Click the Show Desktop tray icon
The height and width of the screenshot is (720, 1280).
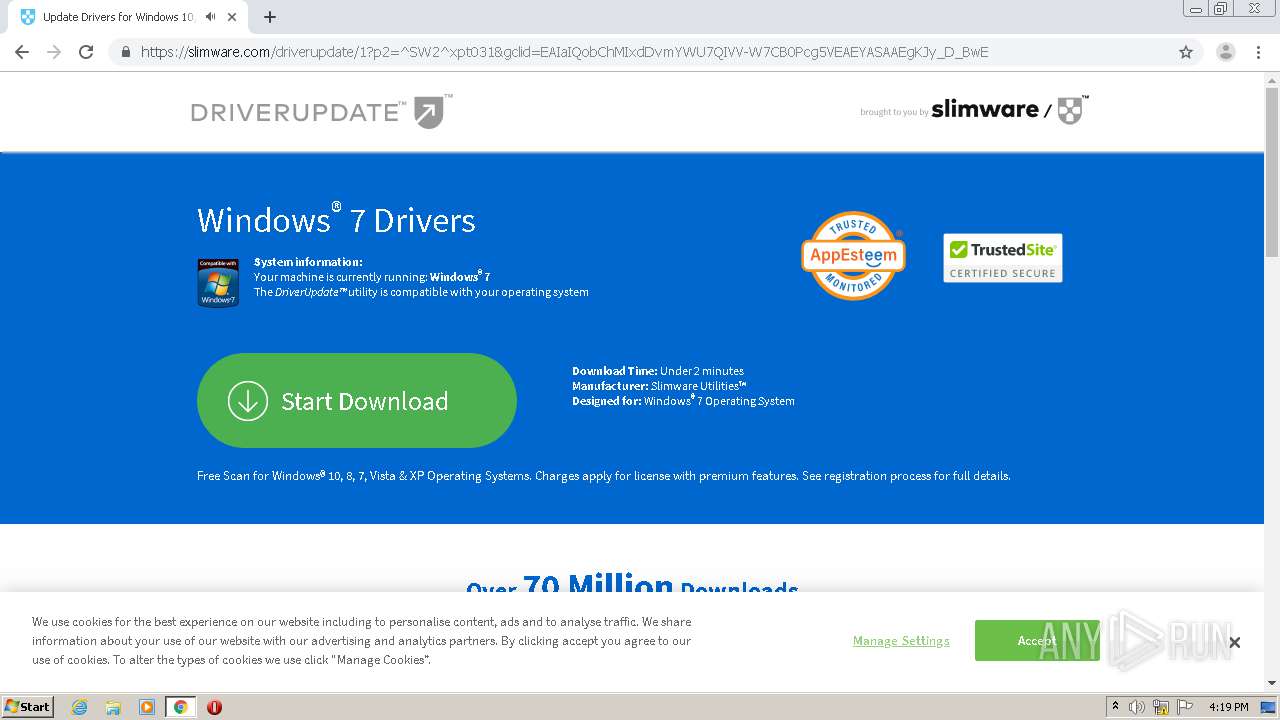coord(1269,707)
